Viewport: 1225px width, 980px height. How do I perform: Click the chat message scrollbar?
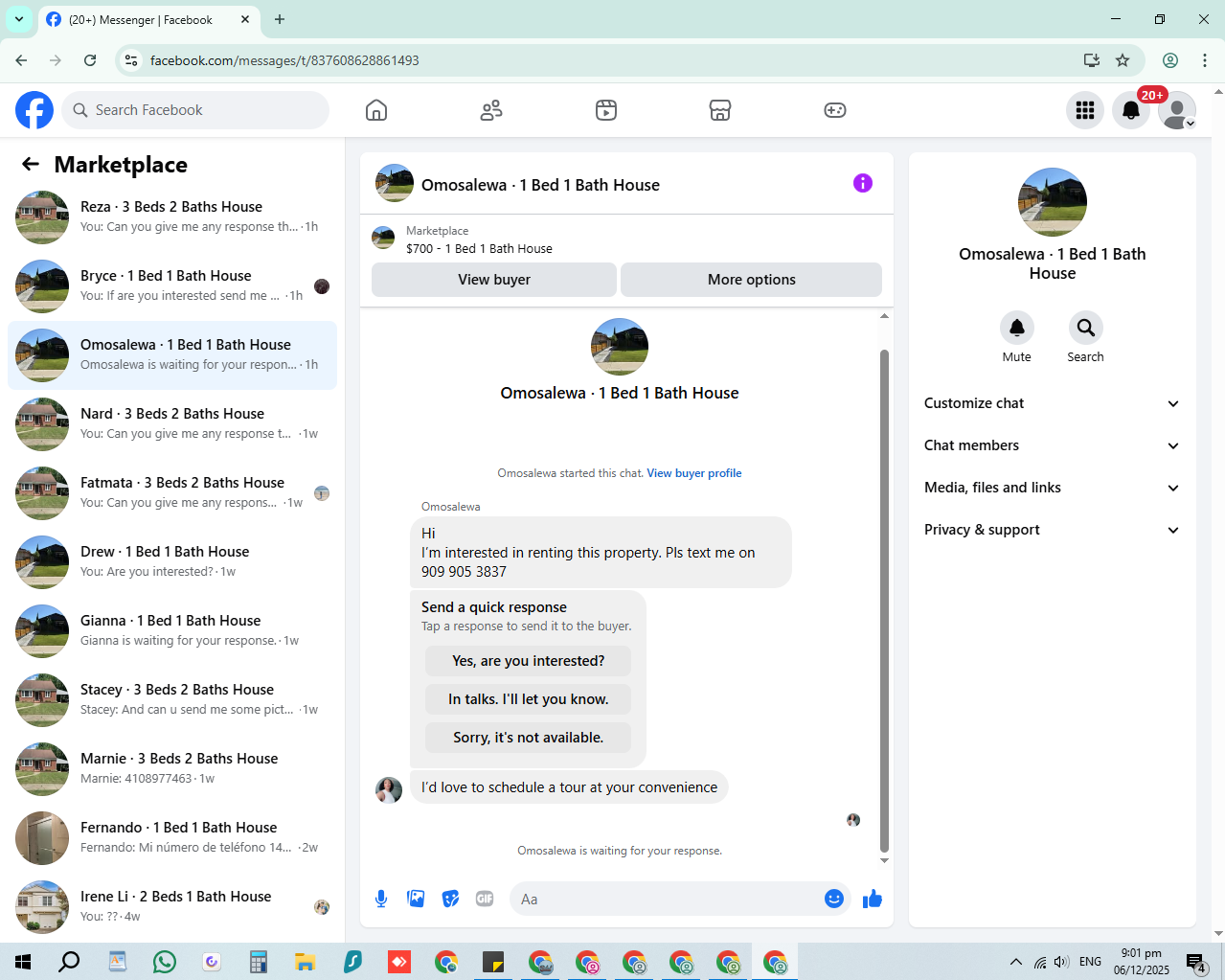point(884,601)
